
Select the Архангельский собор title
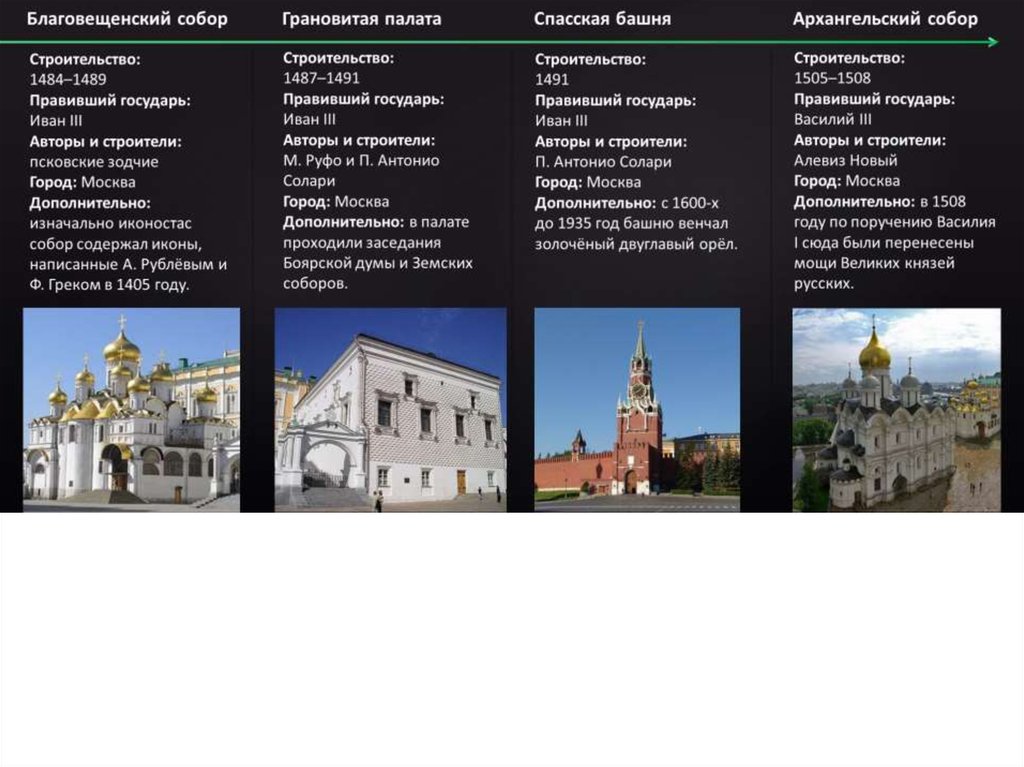click(885, 19)
